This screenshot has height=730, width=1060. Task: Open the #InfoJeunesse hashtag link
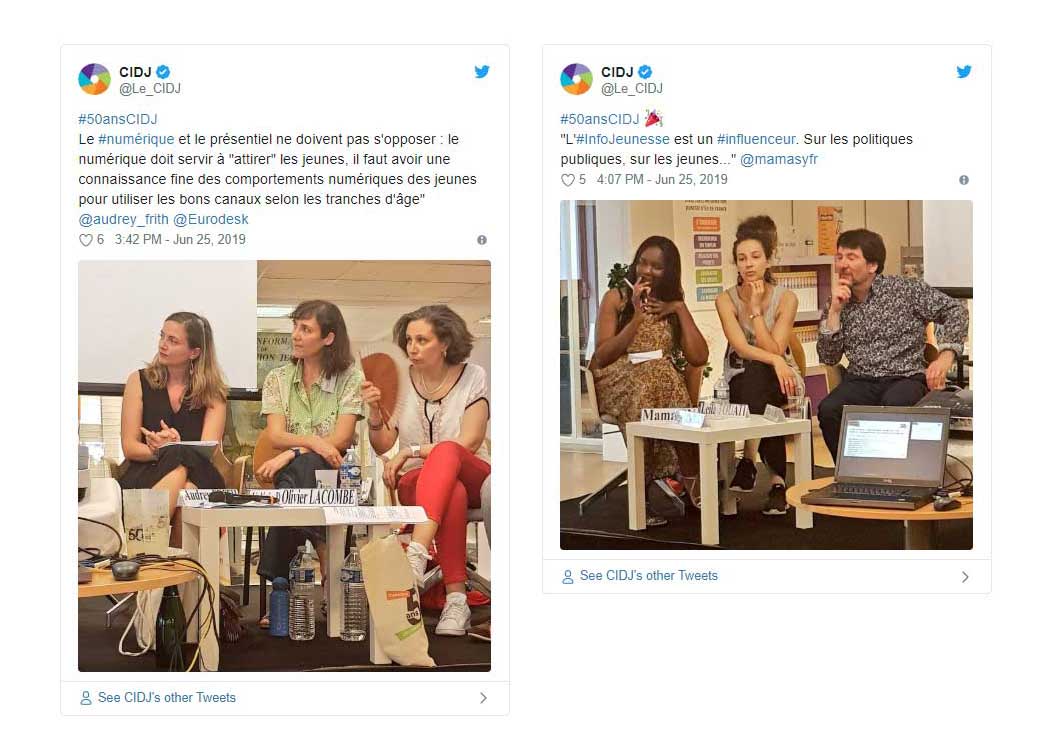pyautogui.click(x=623, y=139)
